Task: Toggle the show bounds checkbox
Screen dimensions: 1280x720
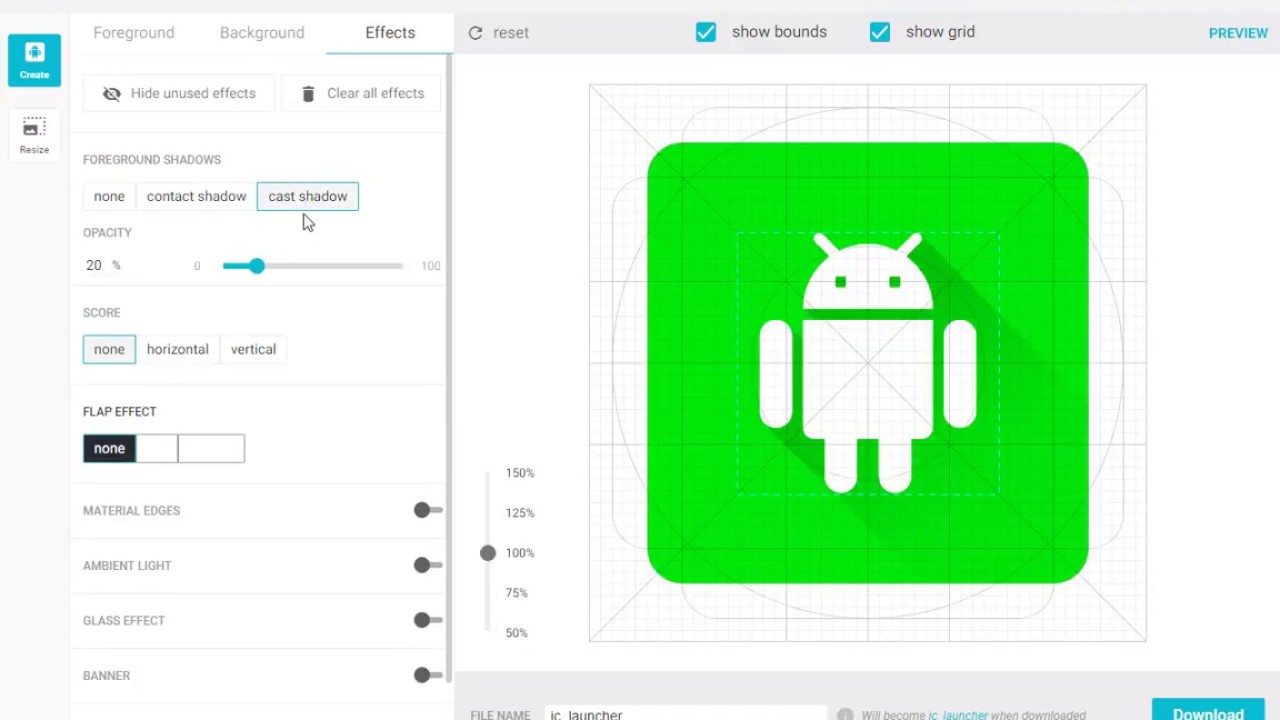Action: tap(706, 32)
